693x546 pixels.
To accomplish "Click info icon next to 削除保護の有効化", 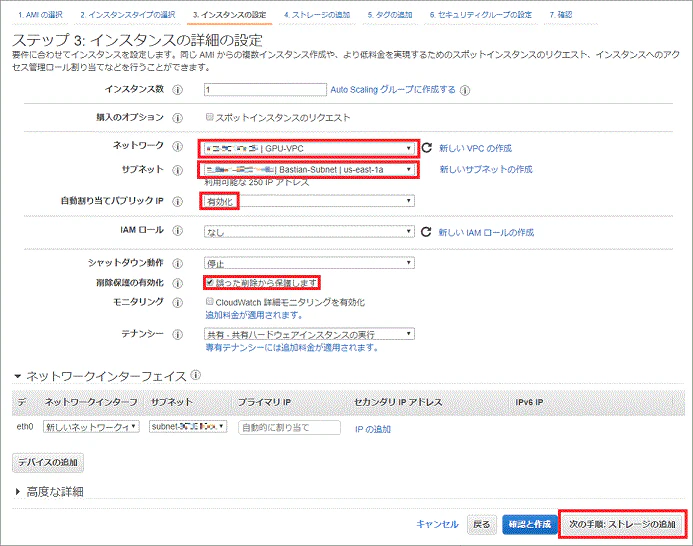I will pyautogui.click(x=177, y=283).
